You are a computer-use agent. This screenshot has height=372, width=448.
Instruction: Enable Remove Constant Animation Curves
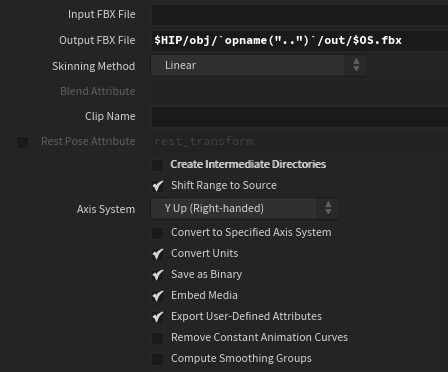pyautogui.click(x=158, y=338)
